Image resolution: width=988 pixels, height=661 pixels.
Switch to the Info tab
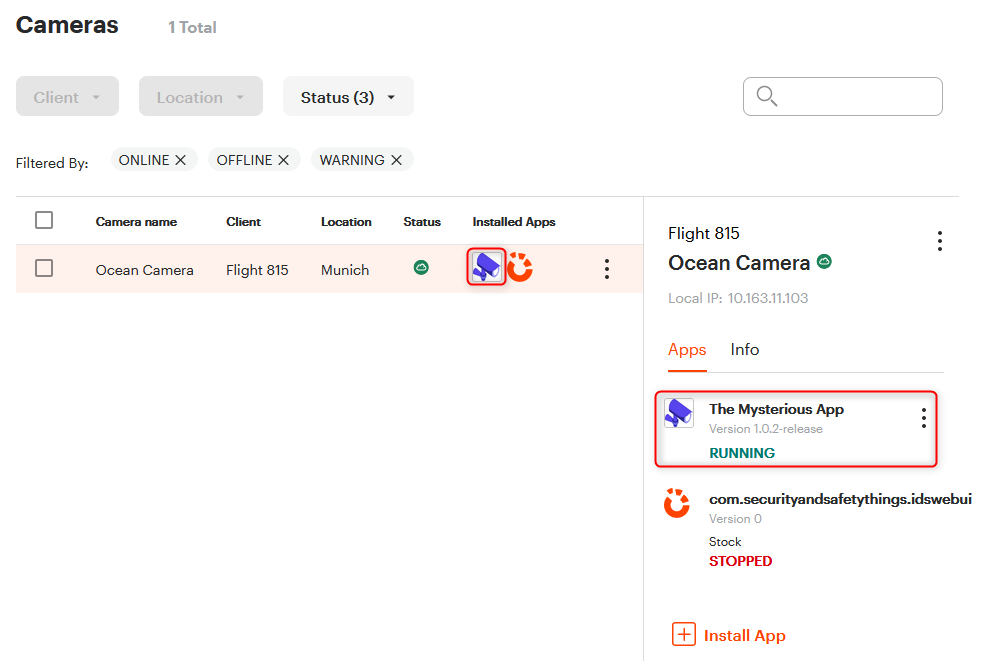(744, 350)
